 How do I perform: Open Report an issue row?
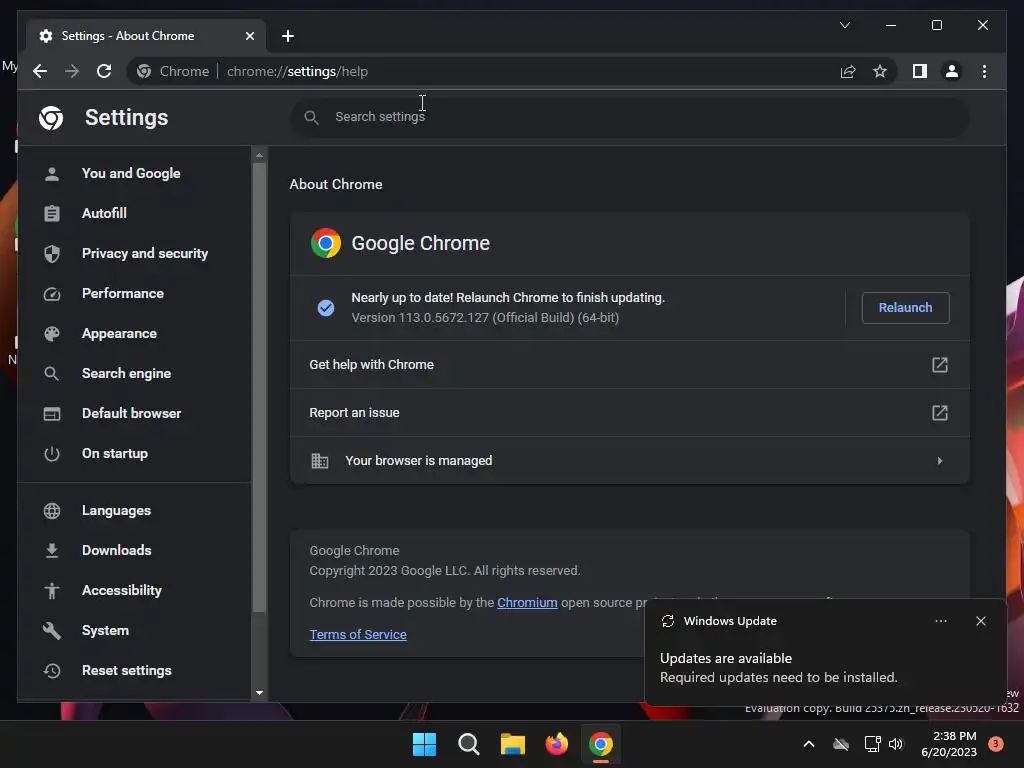tap(630, 413)
